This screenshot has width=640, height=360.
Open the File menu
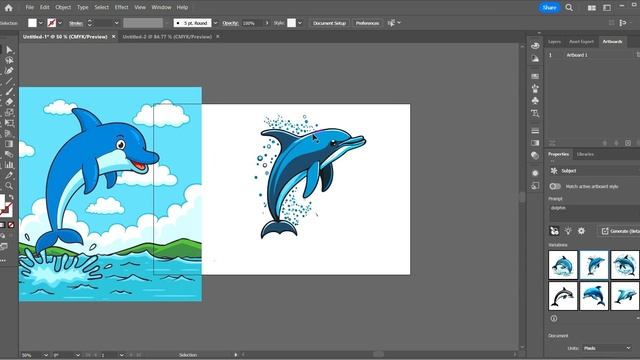click(30, 7)
